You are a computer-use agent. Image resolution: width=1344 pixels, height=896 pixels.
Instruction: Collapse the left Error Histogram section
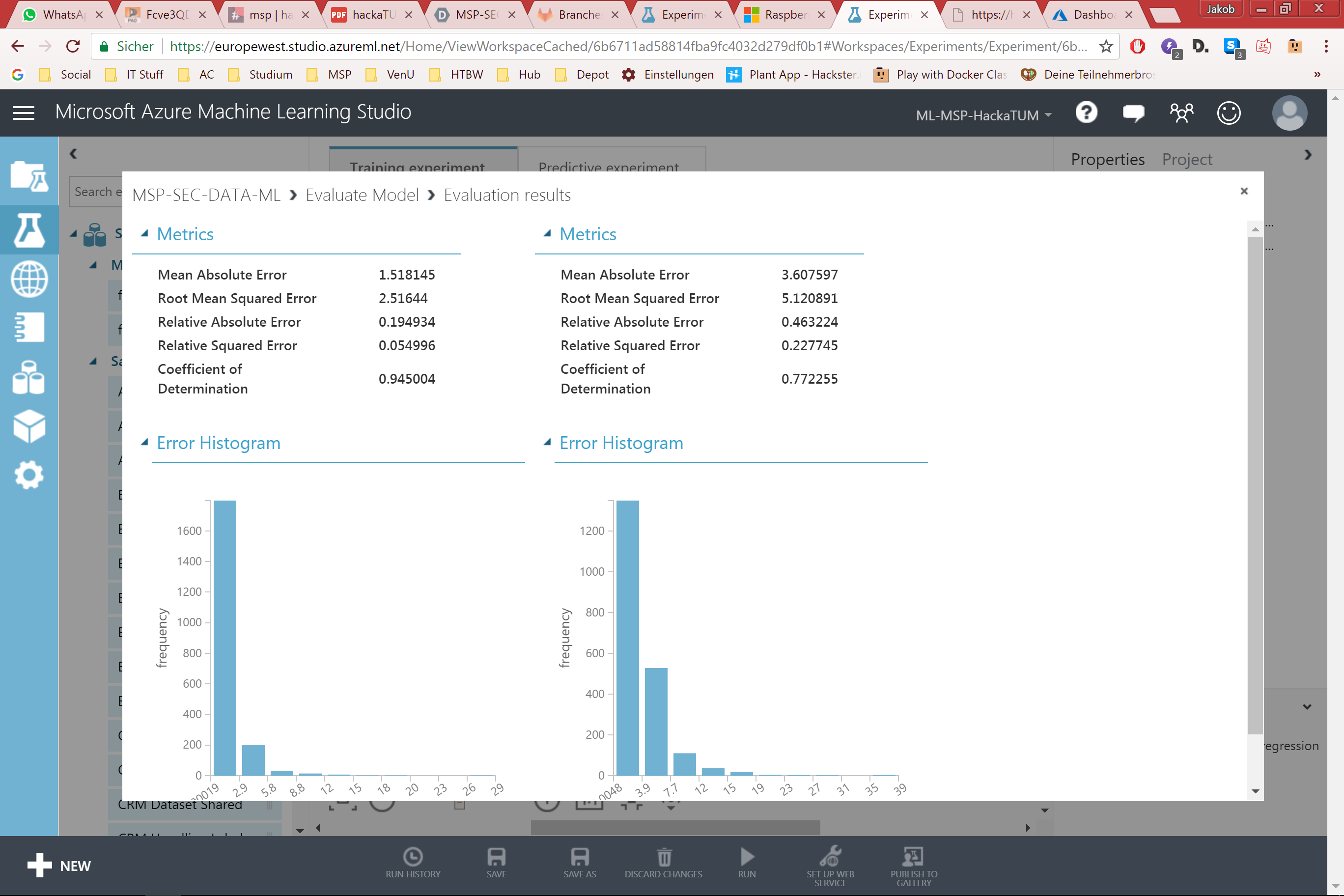(145, 442)
